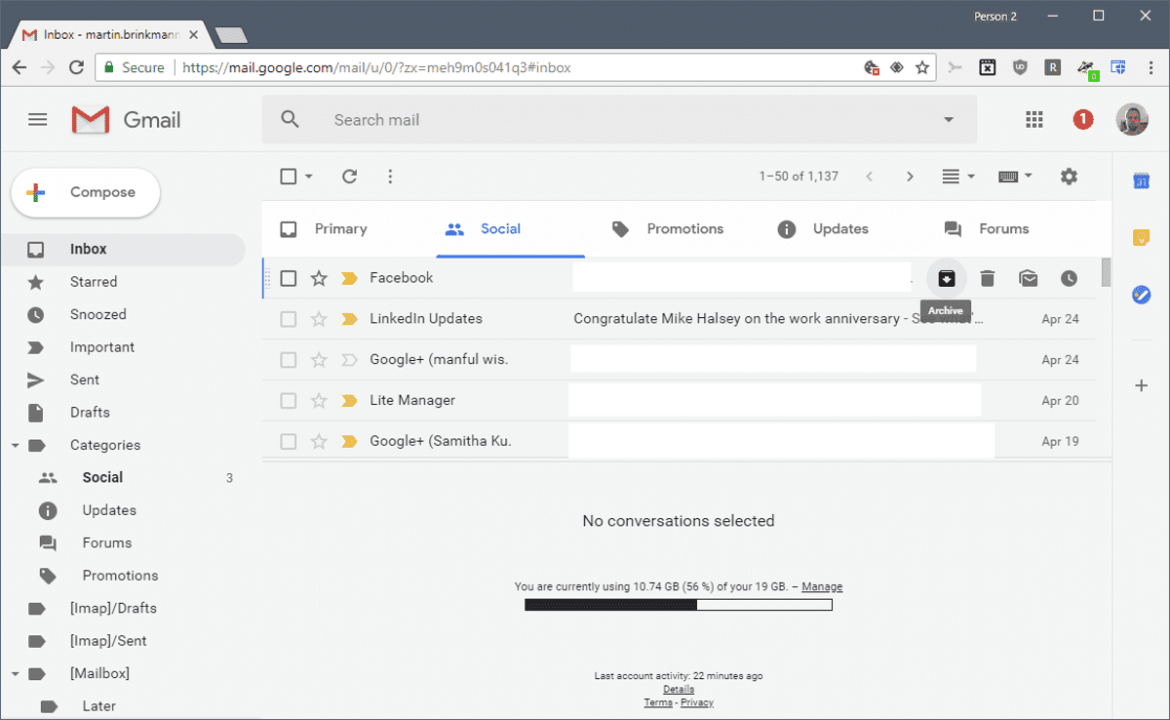The height and width of the screenshot is (720, 1170).
Task: Open the Updates category tab
Action: coord(839,229)
